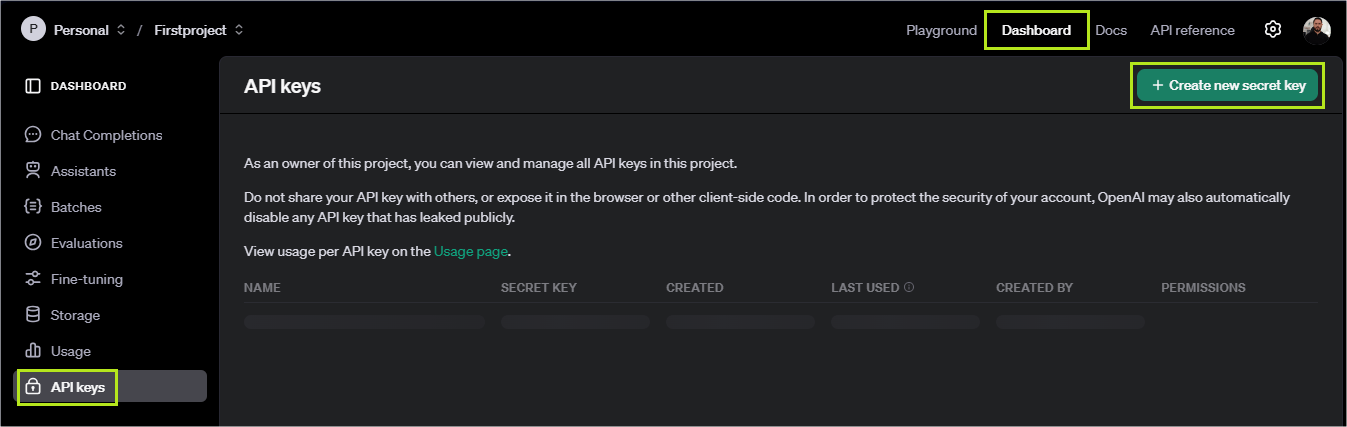Image resolution: width=1347 pixels, height=427 pixels.
Task: Open the Docs tab
Action: pos(1111,30)
